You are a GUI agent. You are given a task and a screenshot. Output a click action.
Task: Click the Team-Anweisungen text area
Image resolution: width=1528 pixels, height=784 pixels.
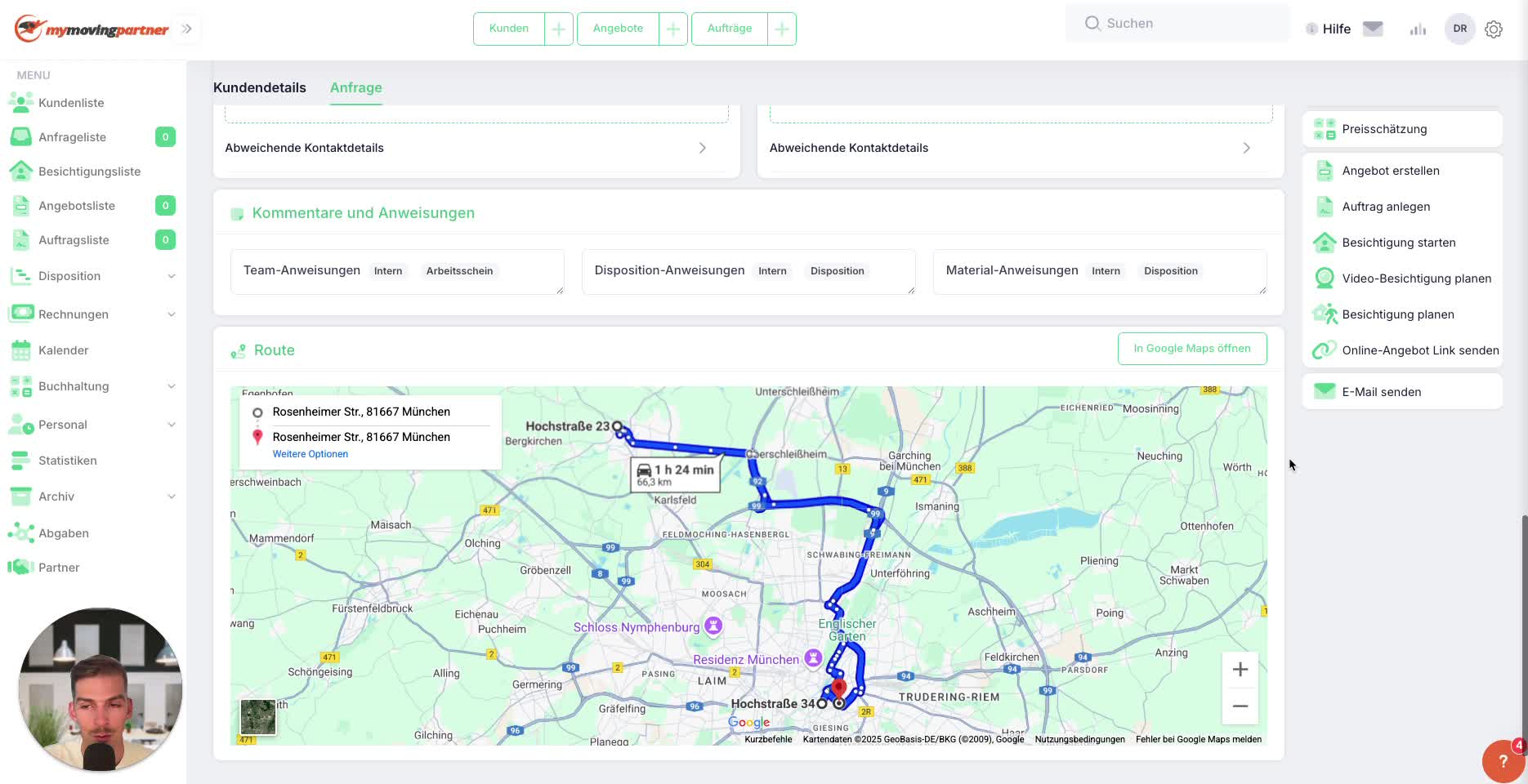coord(397,272)
